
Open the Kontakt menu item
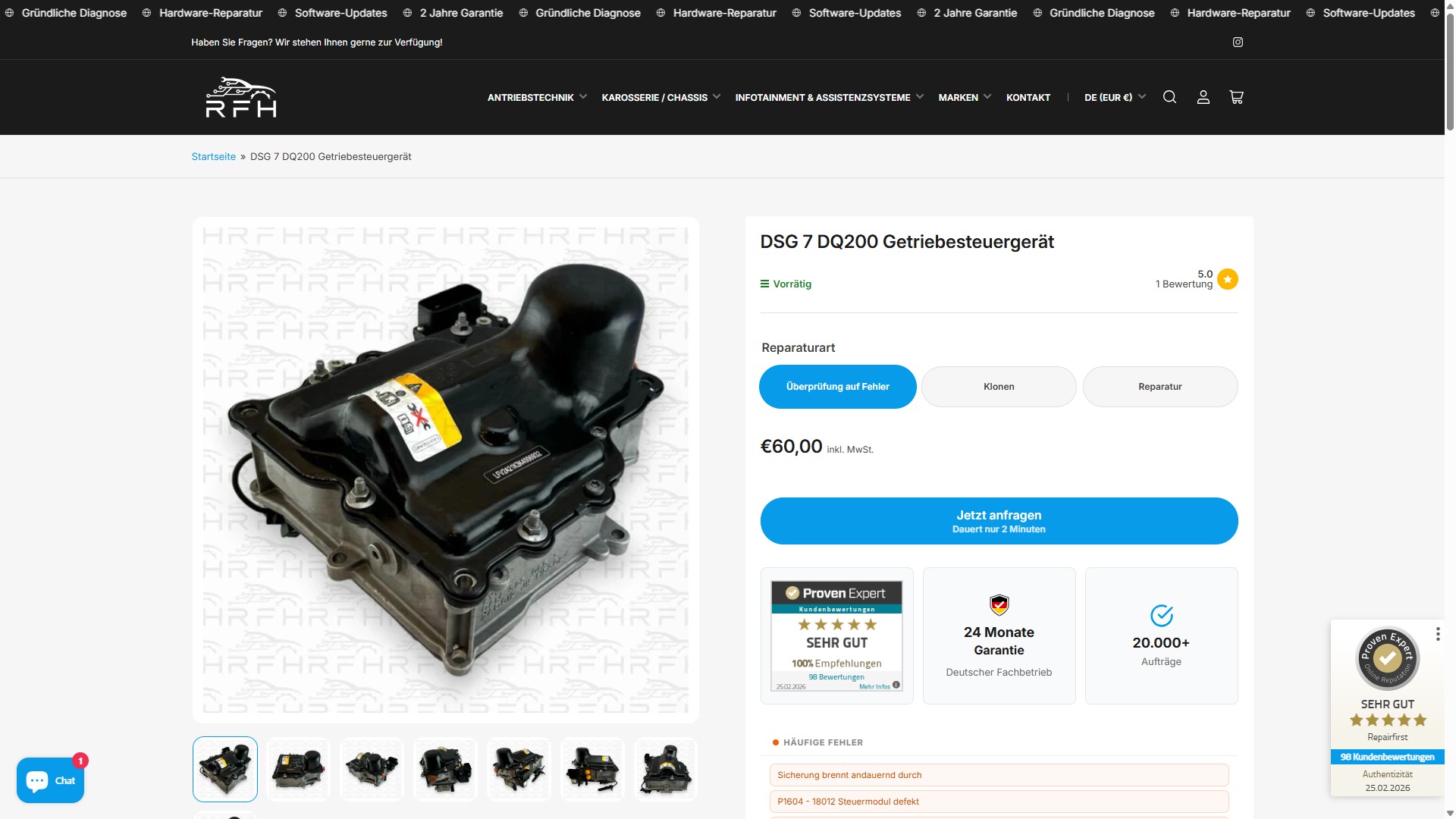(1028, 97)
